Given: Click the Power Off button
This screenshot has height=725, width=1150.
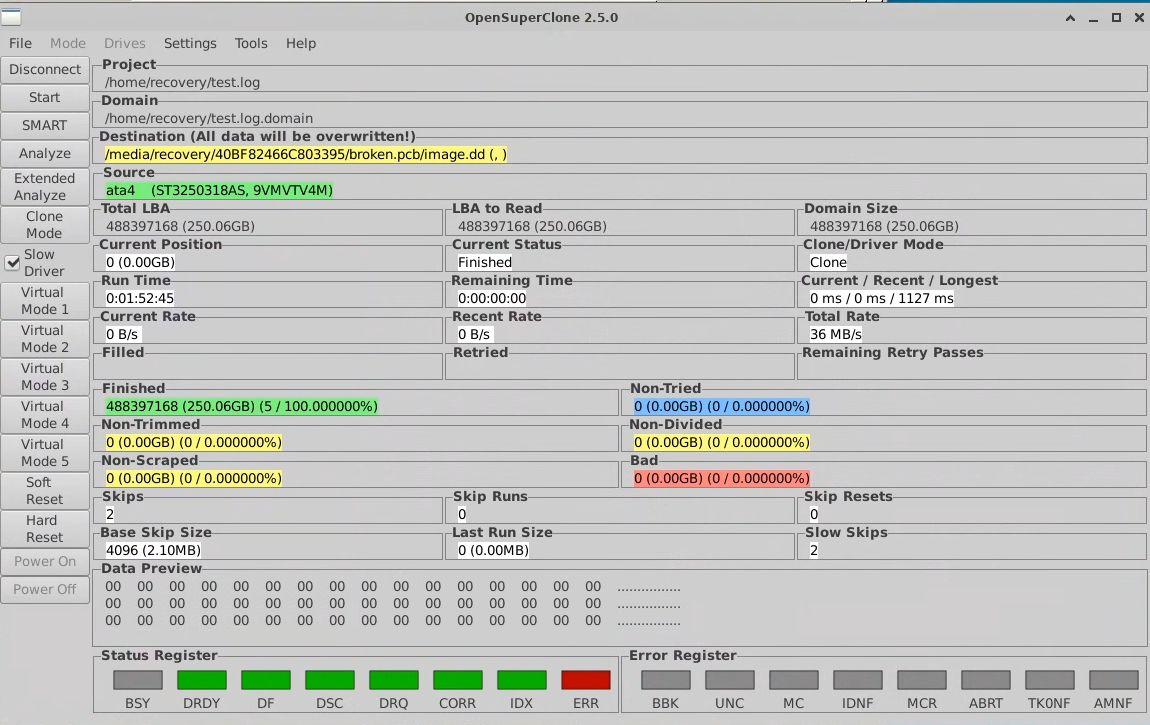Looking at the screenshot, I should [45, 589].
